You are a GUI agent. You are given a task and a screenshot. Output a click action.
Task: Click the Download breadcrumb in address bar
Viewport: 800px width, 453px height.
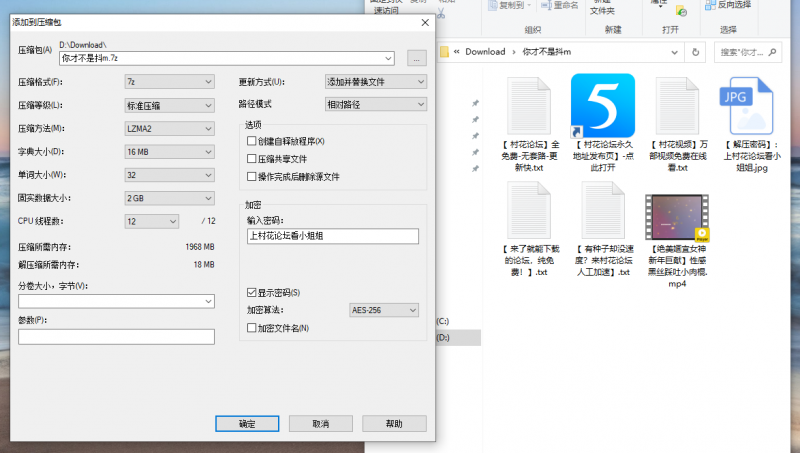point(485,51)
